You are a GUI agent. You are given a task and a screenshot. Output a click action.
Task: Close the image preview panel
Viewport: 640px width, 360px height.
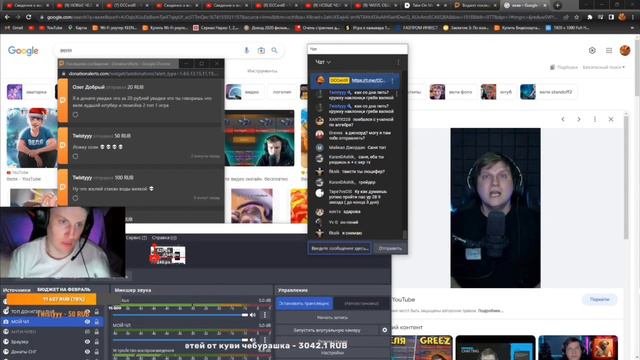tap(611, 119)
